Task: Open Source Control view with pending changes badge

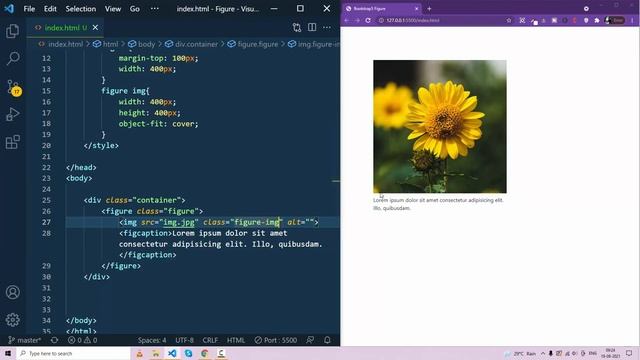Action: tap(13, 87)
